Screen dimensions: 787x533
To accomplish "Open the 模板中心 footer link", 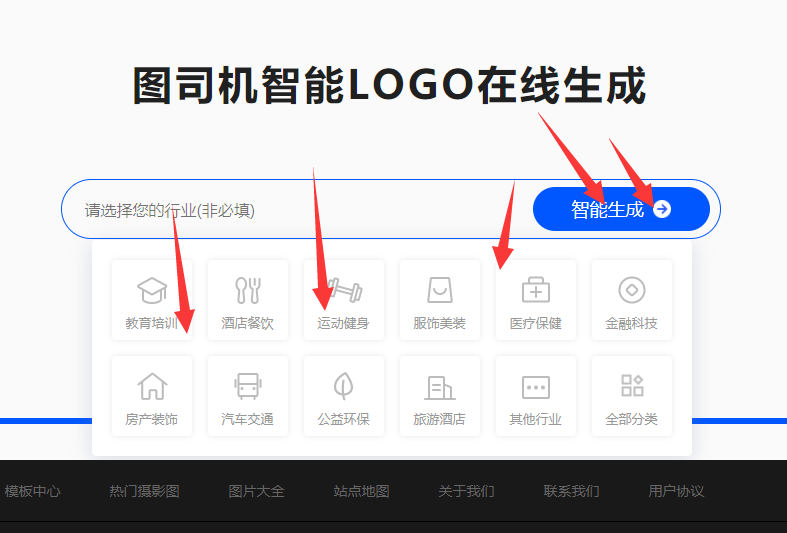I will pyautogui.click(x=33, y=491).
